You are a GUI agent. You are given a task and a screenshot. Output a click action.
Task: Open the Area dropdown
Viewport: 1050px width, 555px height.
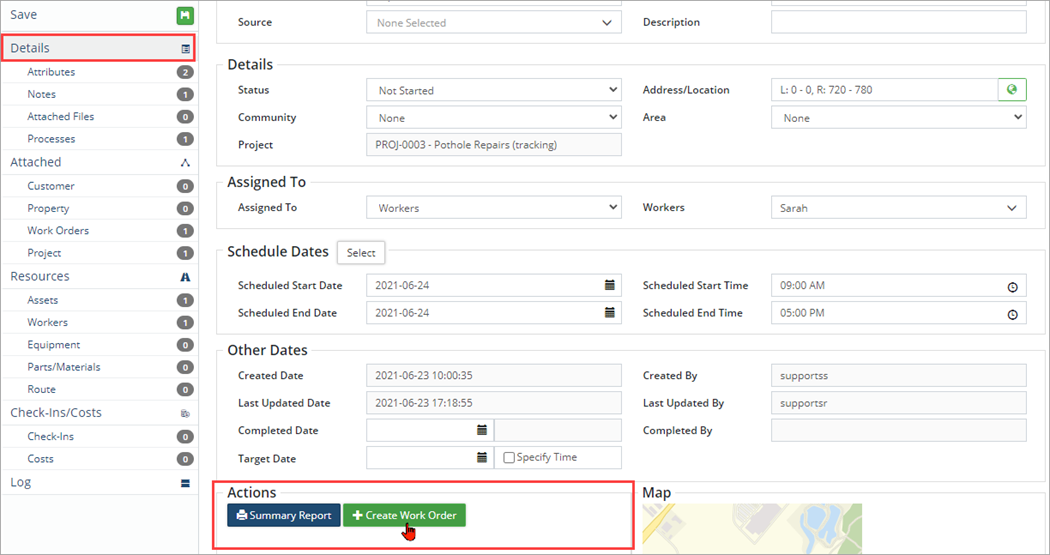tap(899, 117)
